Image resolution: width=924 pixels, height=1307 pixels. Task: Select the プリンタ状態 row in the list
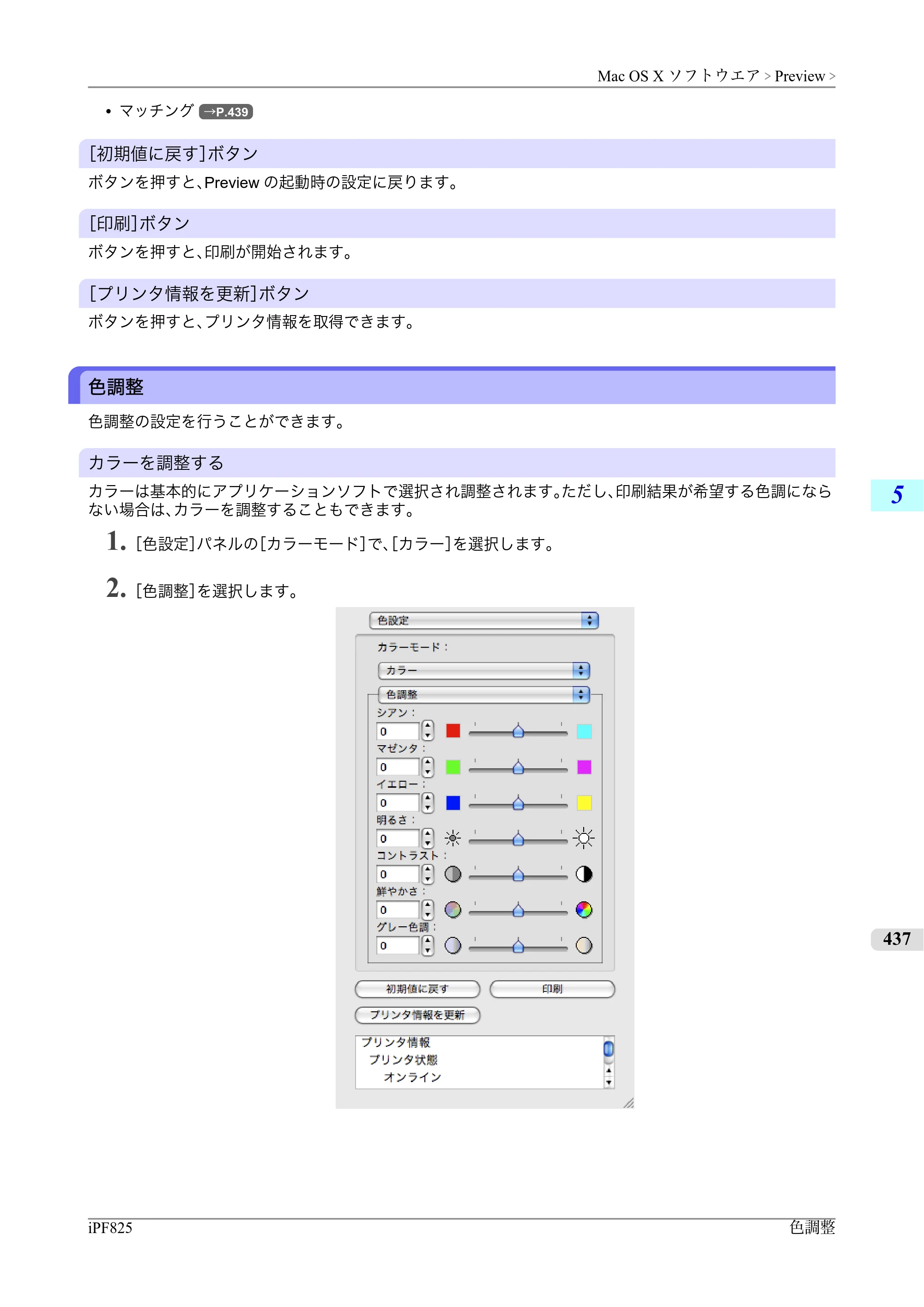point(403,1060)
